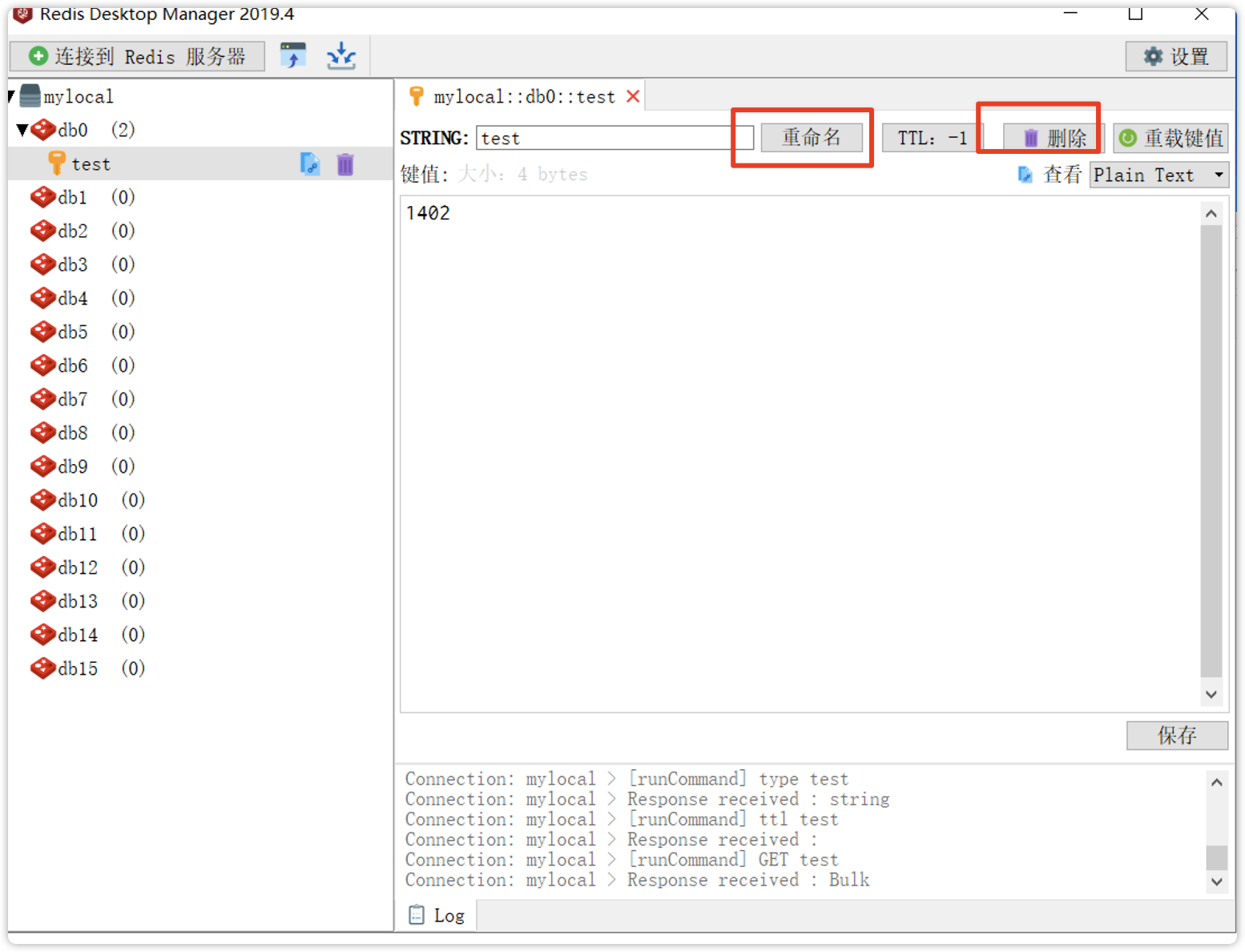The image size is (1245, 952).
Task: Select the db5 database icon
Action: [x=42, y=332]
